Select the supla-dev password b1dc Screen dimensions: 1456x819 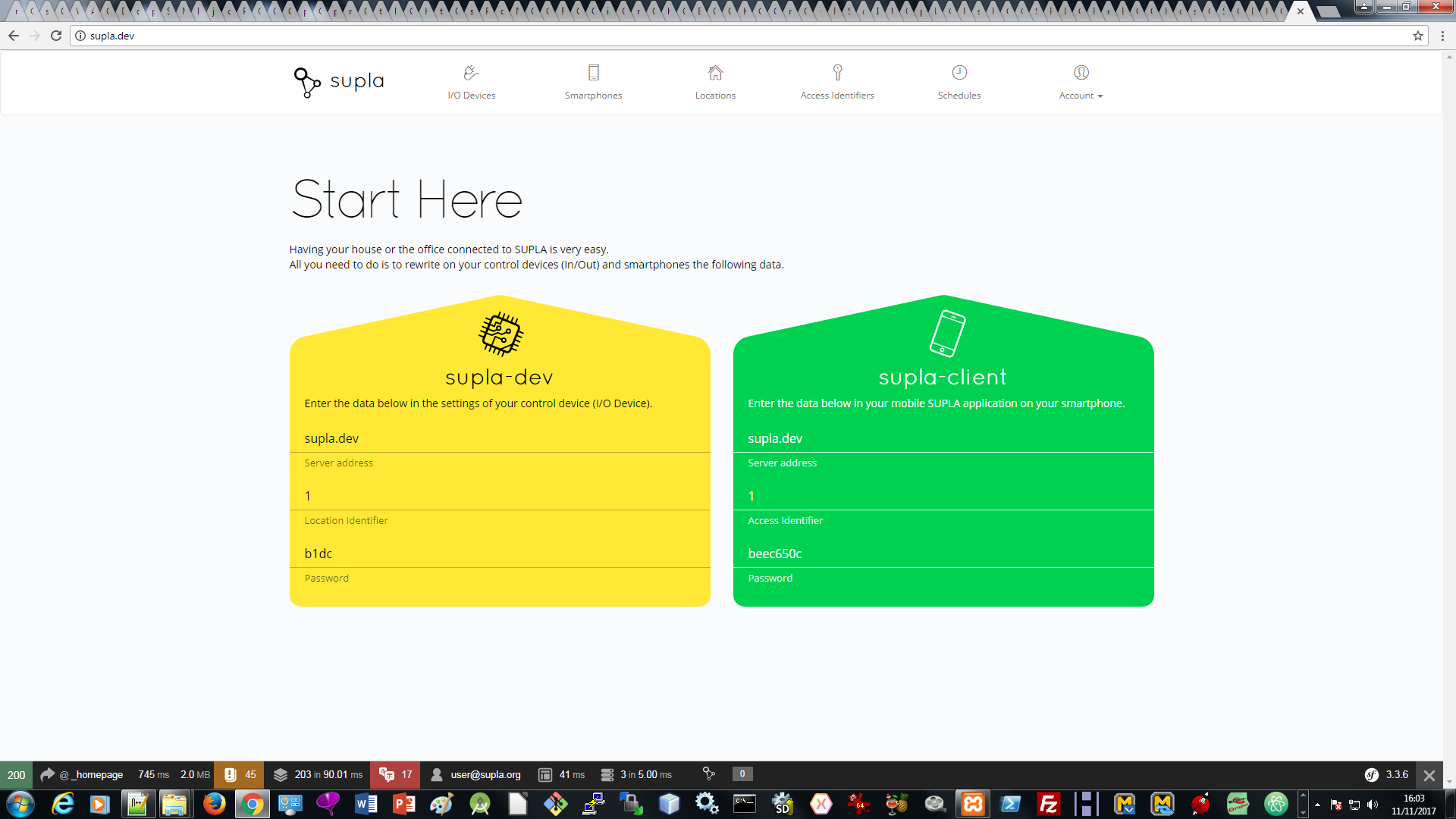coord(318,554)
